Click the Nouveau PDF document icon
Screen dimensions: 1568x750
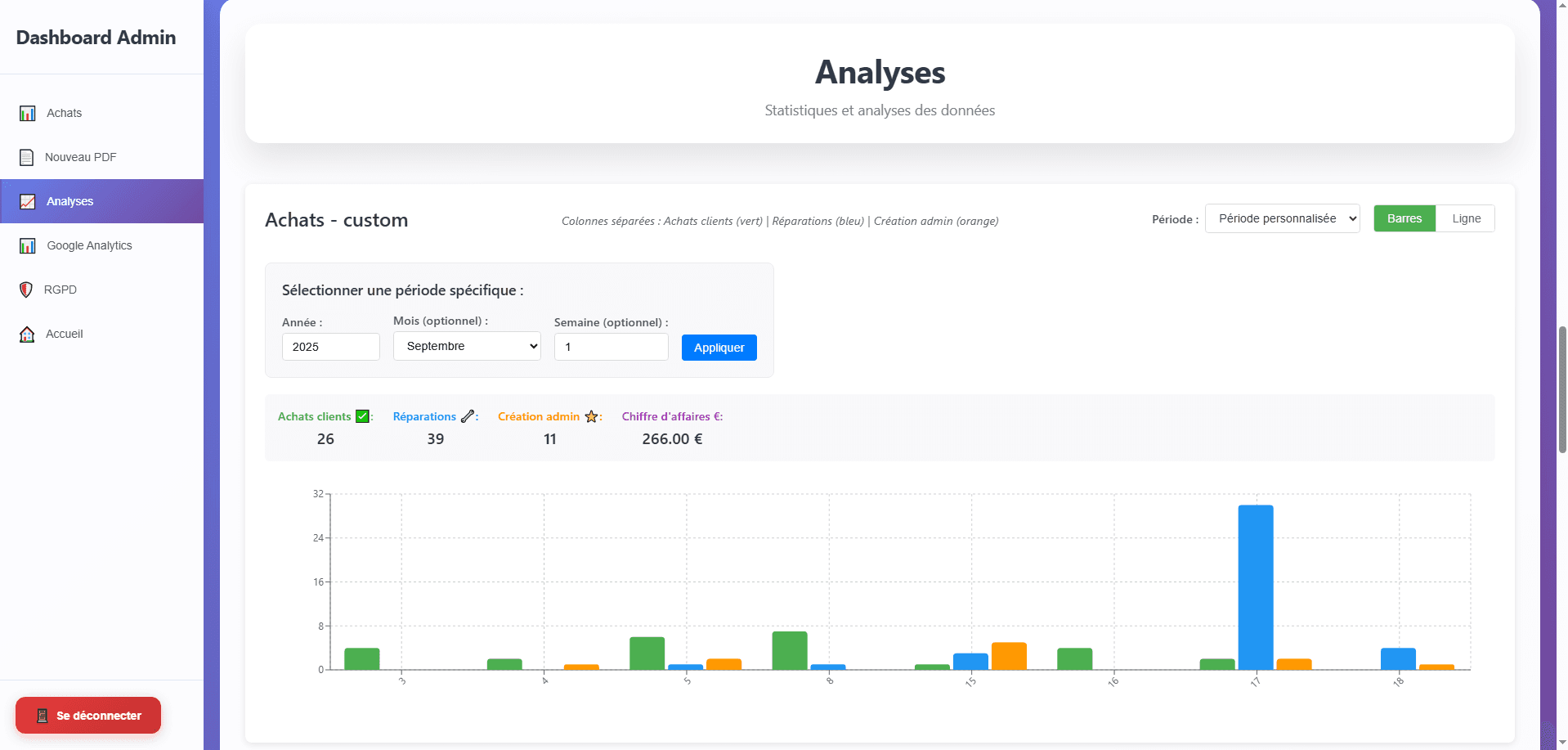coord(27,157)
